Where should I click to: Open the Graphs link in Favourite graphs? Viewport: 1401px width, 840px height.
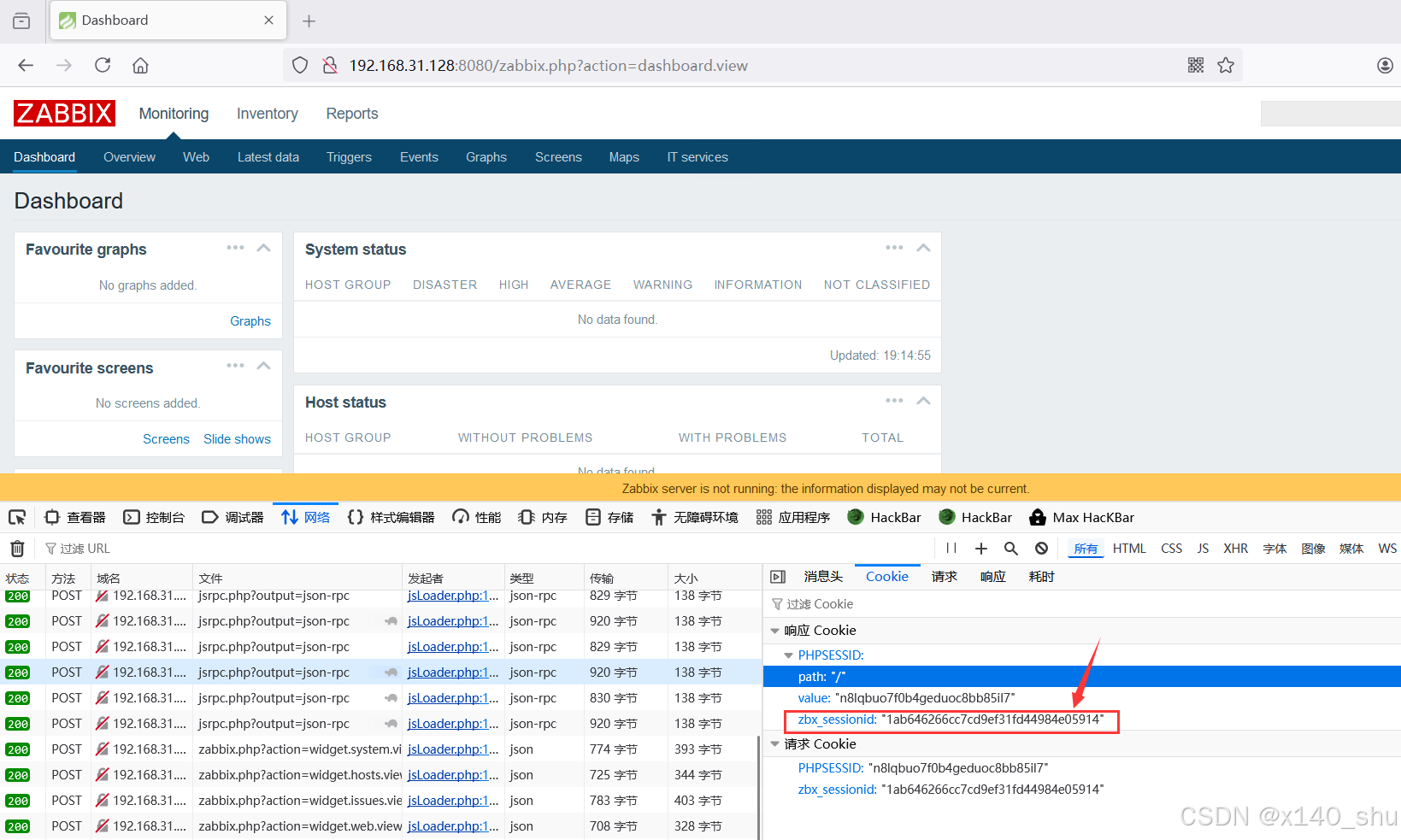point(250,321)
